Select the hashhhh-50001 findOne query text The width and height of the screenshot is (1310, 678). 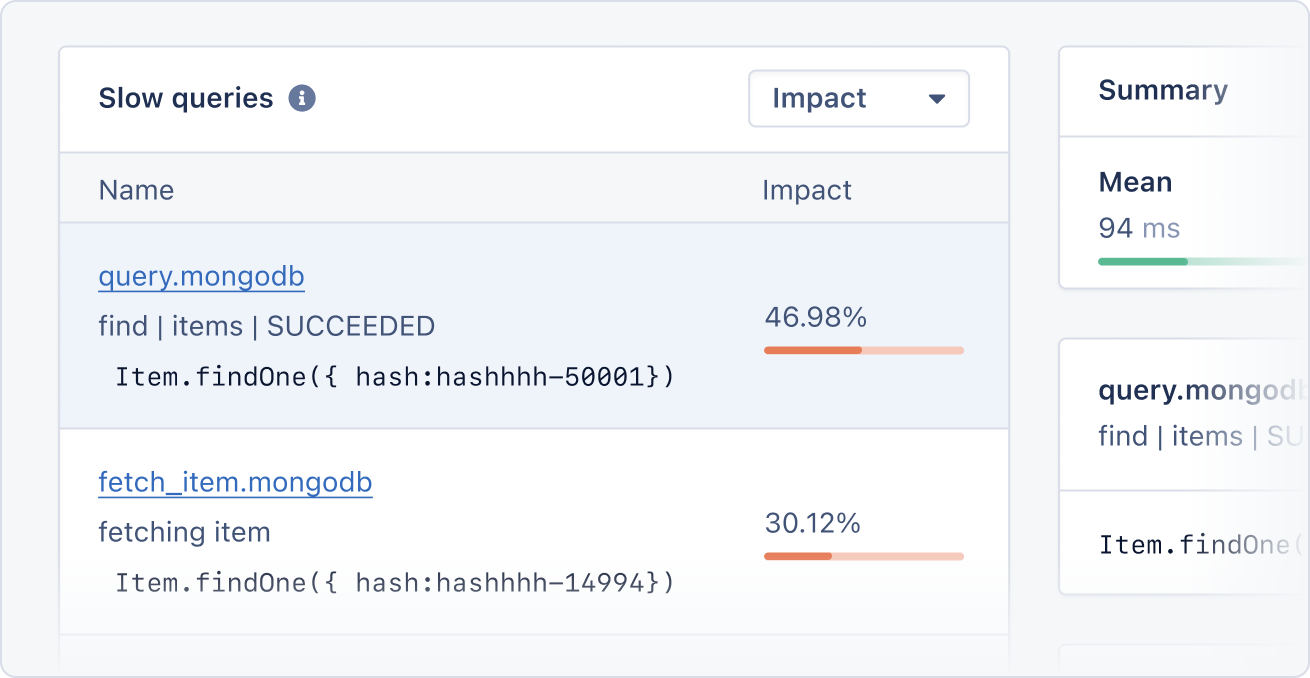395,377
